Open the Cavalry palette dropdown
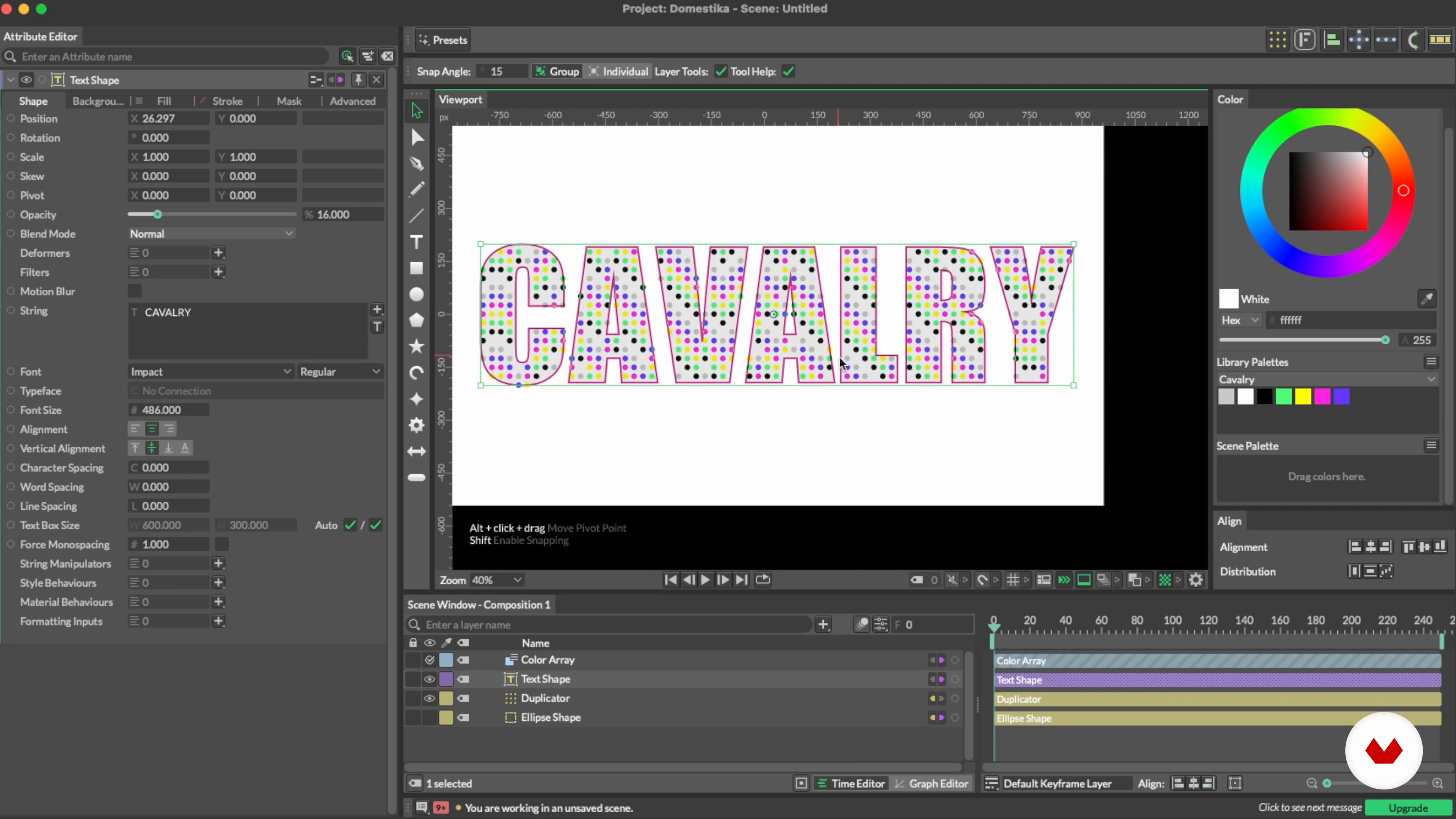This screenshot has width=1456, height=819. pos(1327,379)
